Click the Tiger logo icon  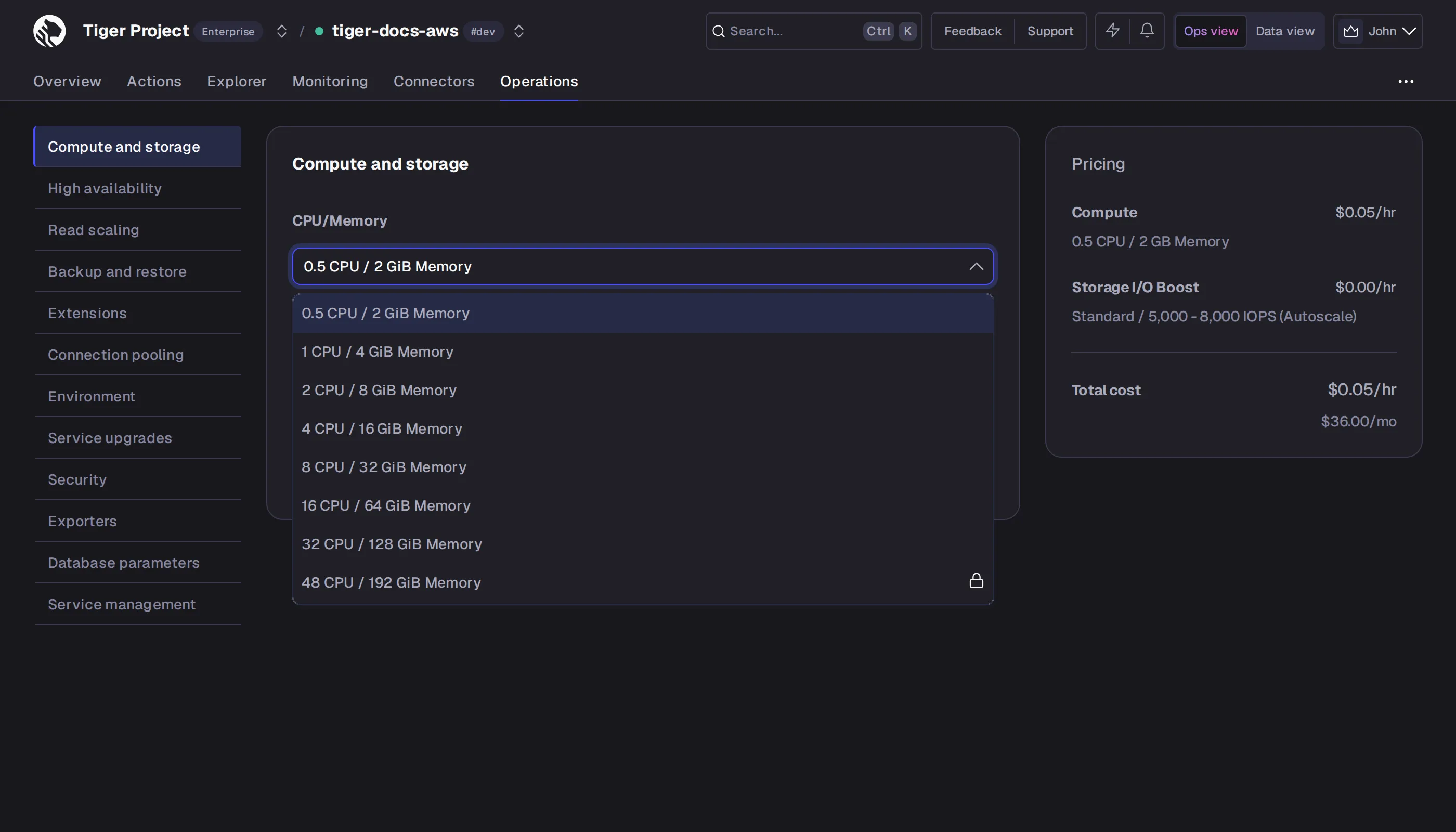(x=49, y=31)
